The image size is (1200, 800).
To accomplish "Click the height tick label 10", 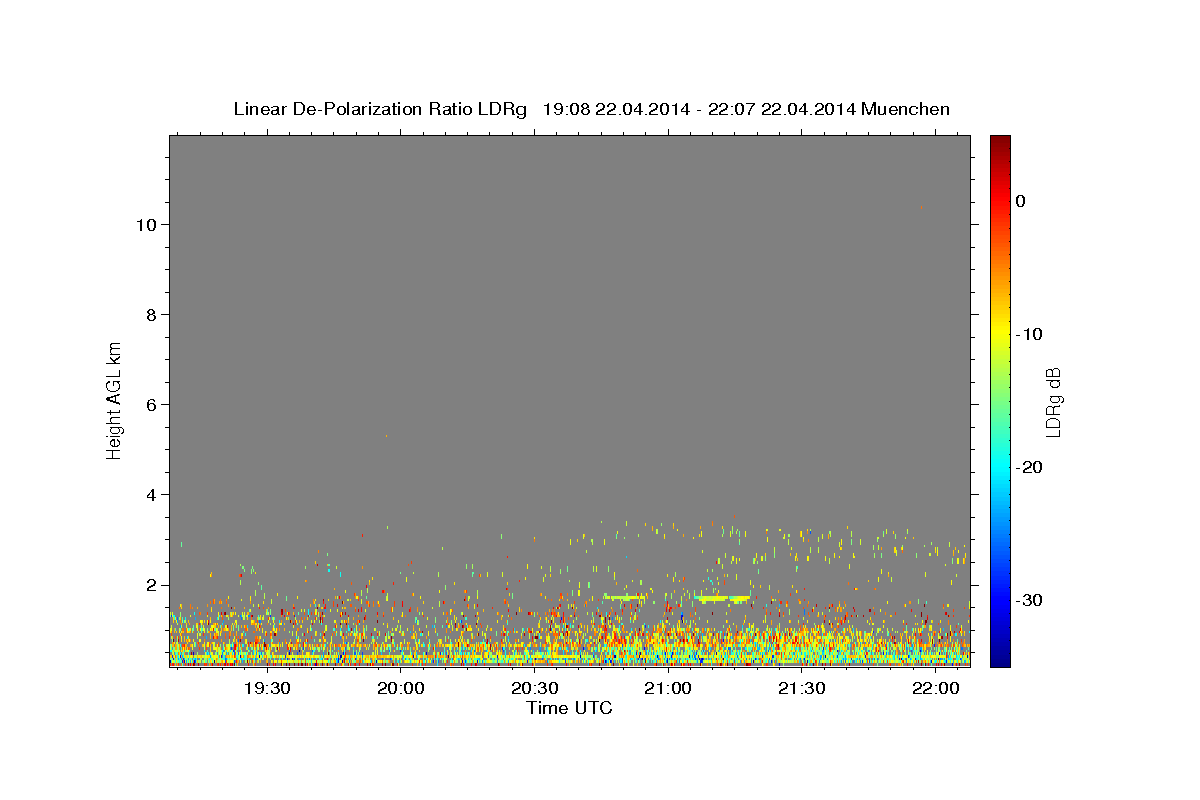I will (x=145, y=224).
